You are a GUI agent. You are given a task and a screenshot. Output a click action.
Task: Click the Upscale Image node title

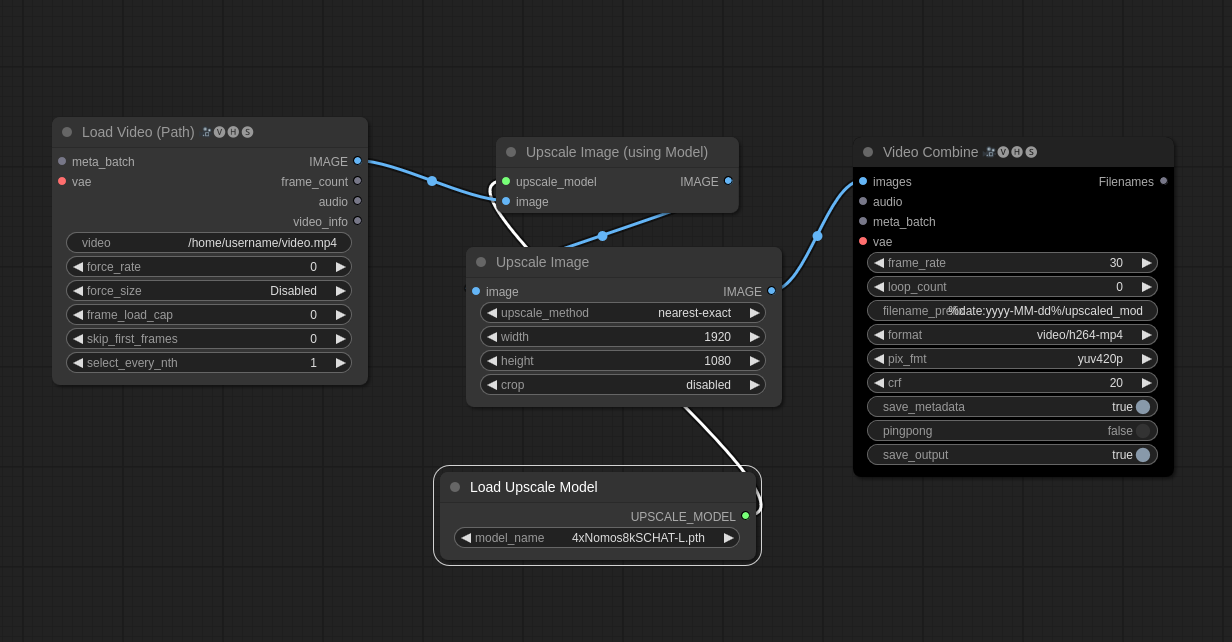click(542, 262)
